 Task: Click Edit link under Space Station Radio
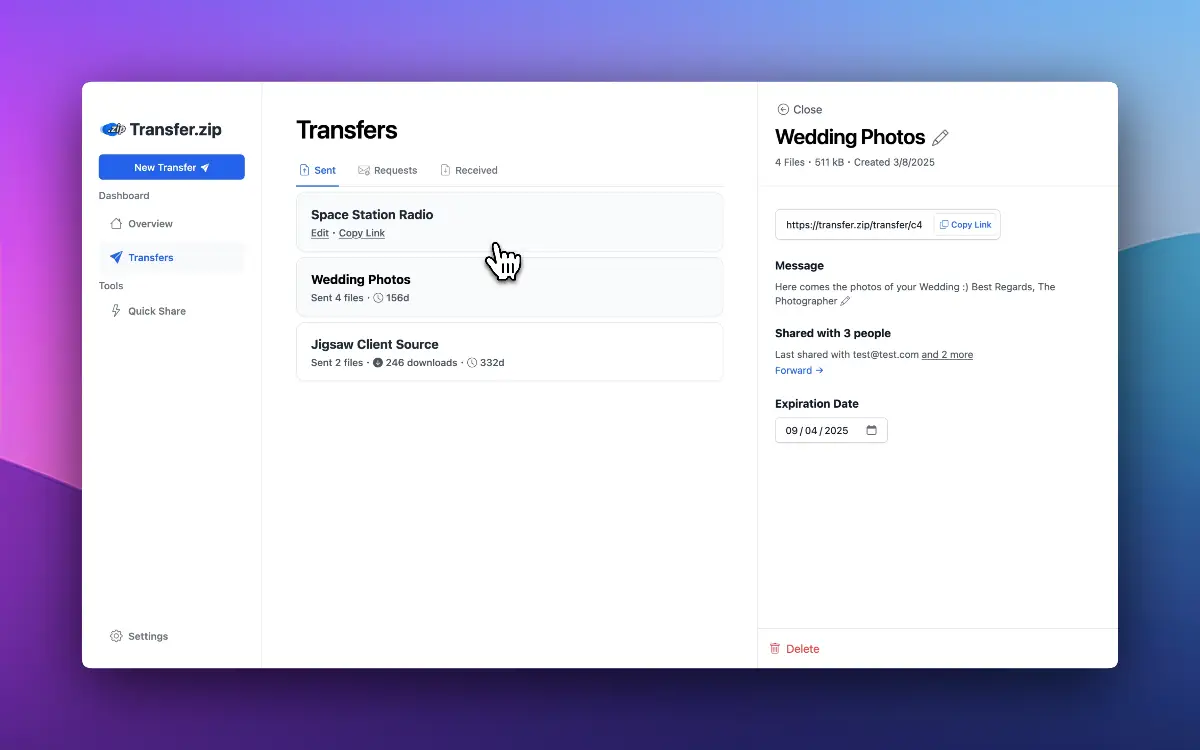pos(320,233)
